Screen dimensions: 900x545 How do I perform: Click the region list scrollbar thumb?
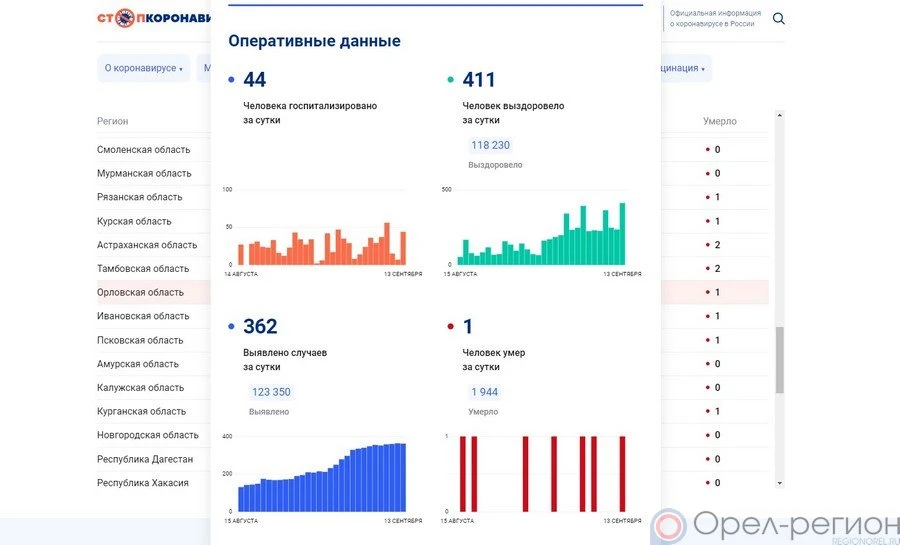coord(780,358)
